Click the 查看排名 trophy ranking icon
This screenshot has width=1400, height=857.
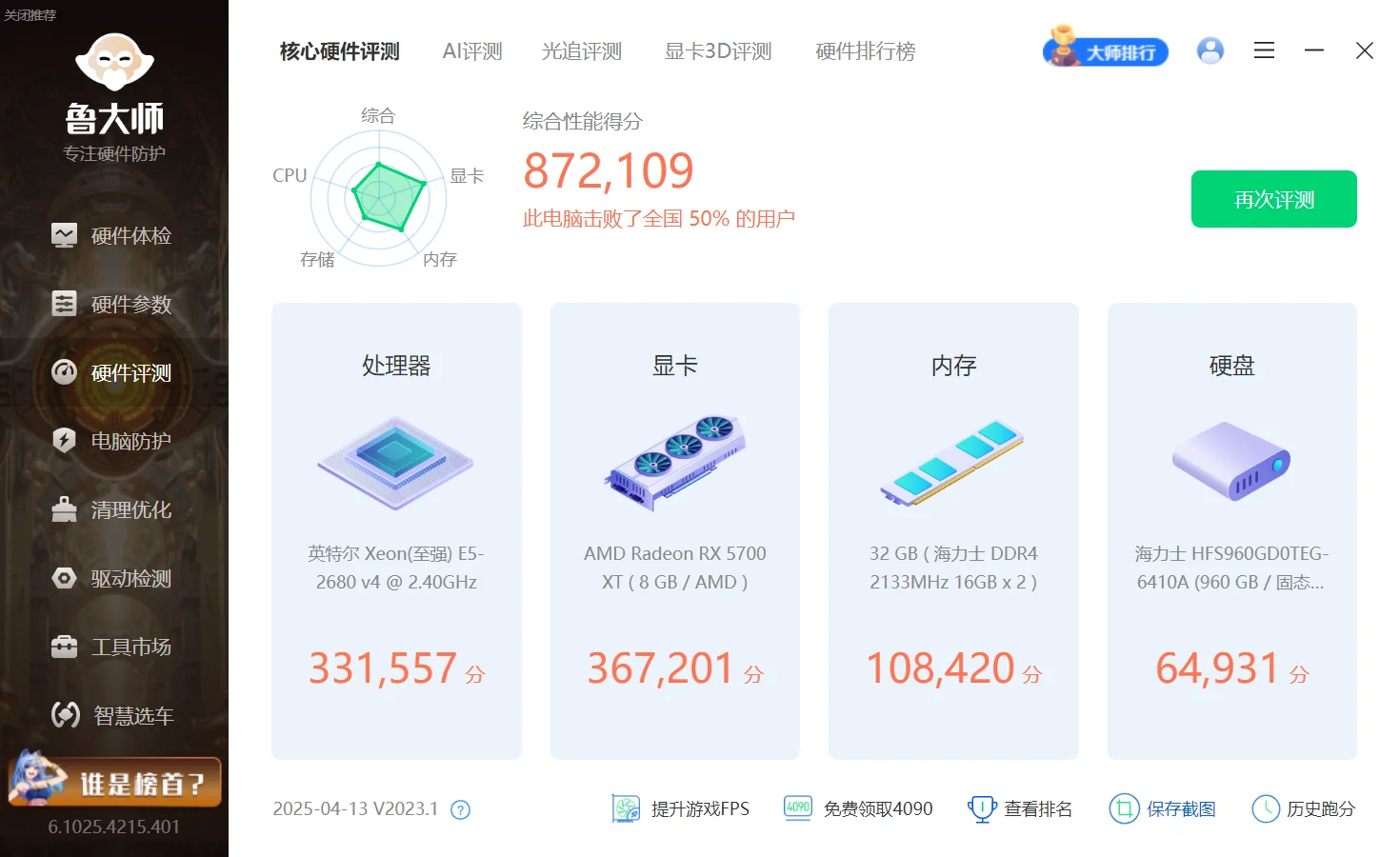point(981,808)
